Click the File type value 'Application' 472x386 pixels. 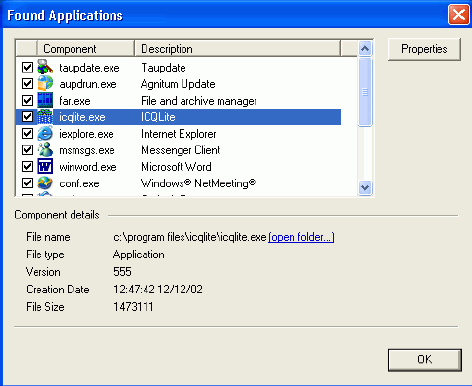(x=139, y=255)
